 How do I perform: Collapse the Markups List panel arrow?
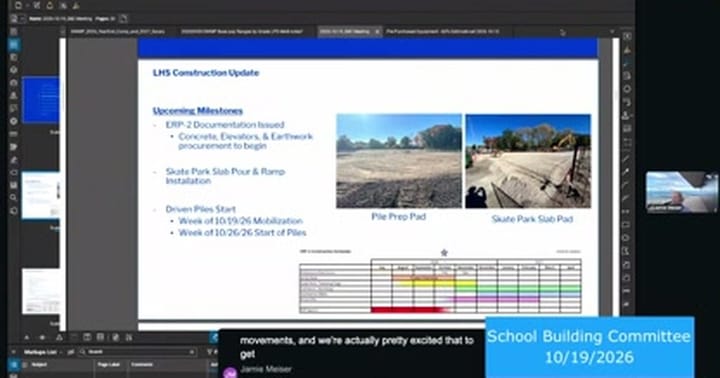pos(13,352)
